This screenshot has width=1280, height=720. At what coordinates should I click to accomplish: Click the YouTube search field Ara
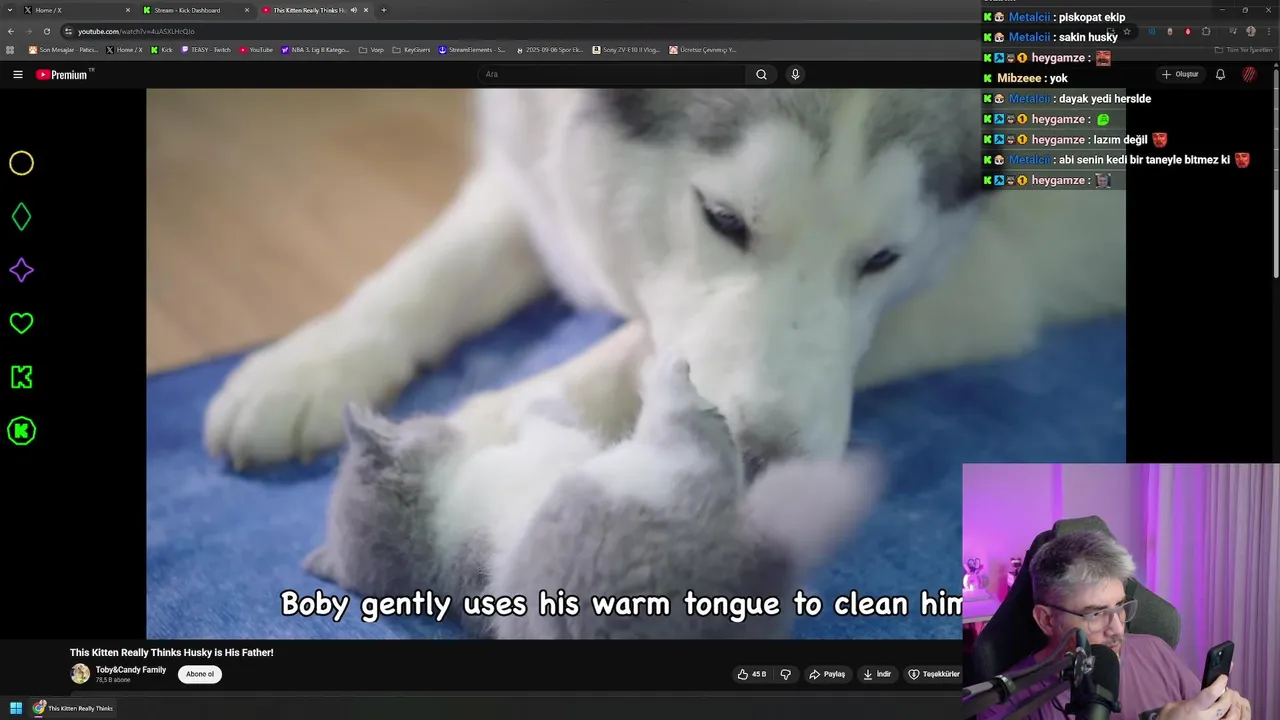coord(612,74)
